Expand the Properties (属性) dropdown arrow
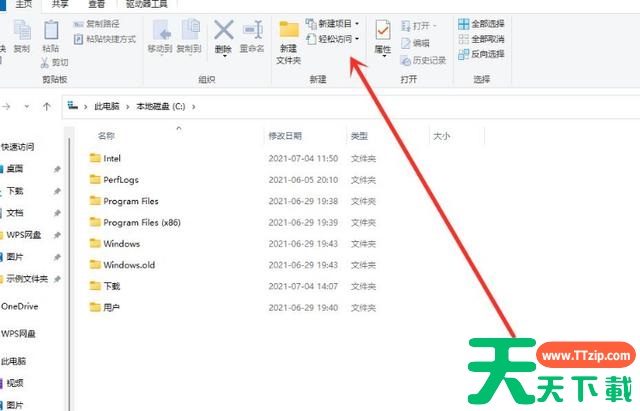640x411 pixels. tap(383, 56)
